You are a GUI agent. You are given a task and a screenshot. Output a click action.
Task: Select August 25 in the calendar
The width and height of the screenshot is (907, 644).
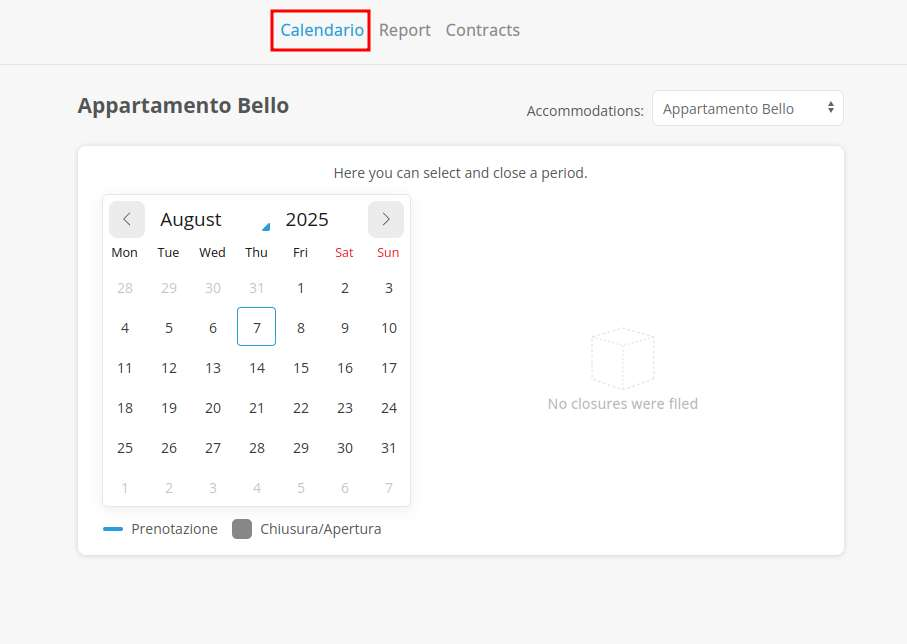tap(125, 447)
